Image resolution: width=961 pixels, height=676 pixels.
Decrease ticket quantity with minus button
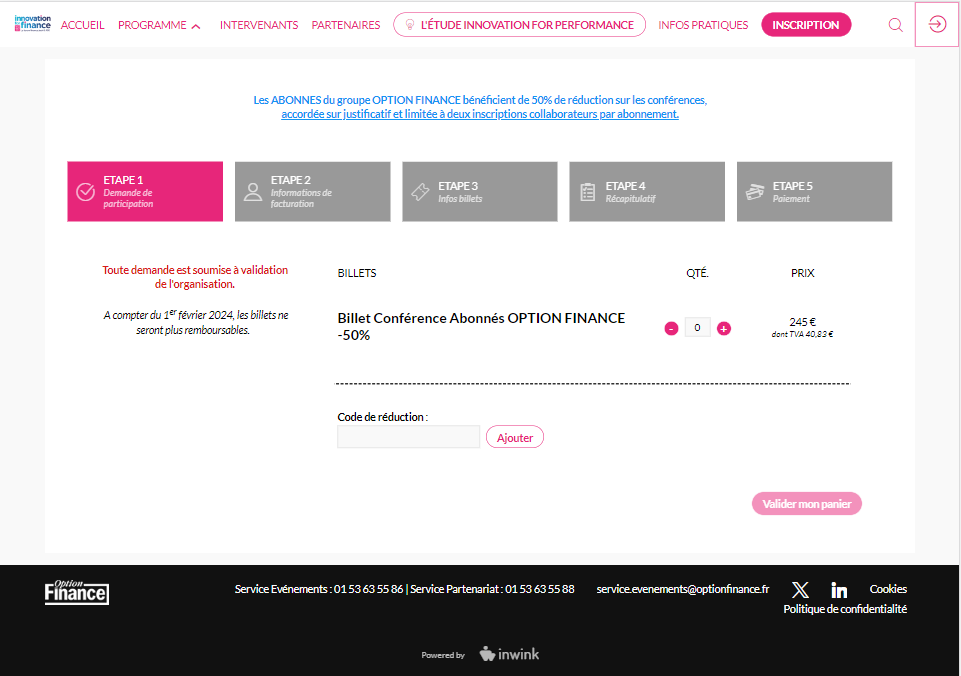[671, 329]
